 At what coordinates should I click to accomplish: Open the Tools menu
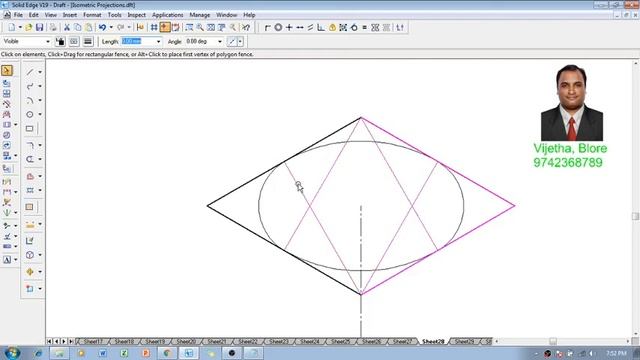(x=115, y=15)
